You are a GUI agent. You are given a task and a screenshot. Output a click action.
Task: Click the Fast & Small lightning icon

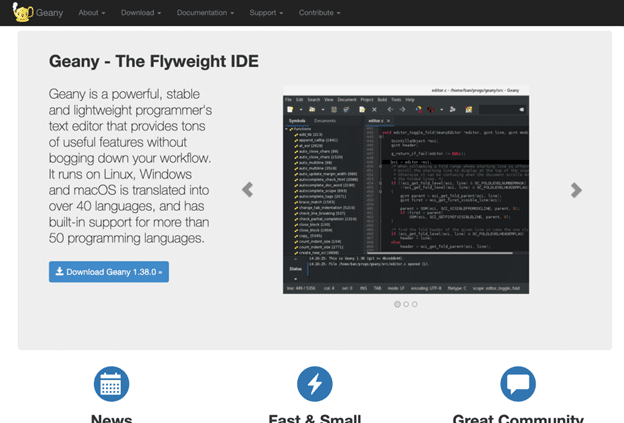pos(315,384)
